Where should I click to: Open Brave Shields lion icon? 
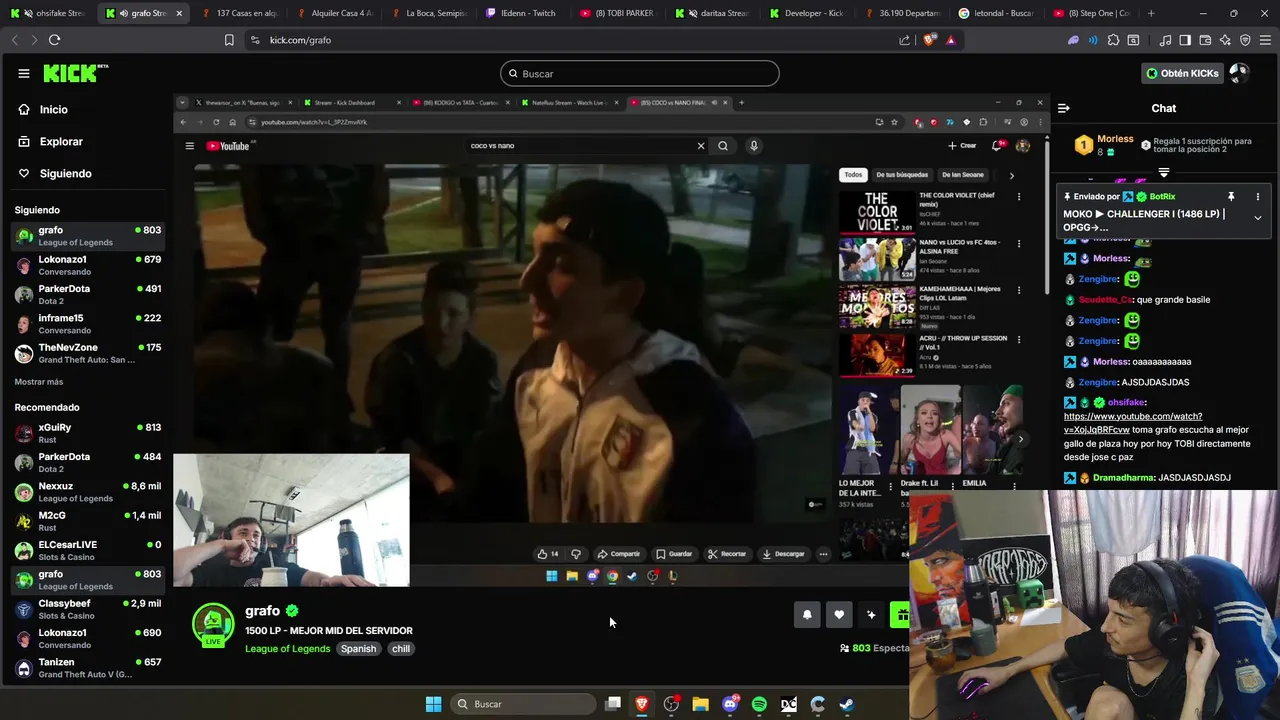pos(929,40)
